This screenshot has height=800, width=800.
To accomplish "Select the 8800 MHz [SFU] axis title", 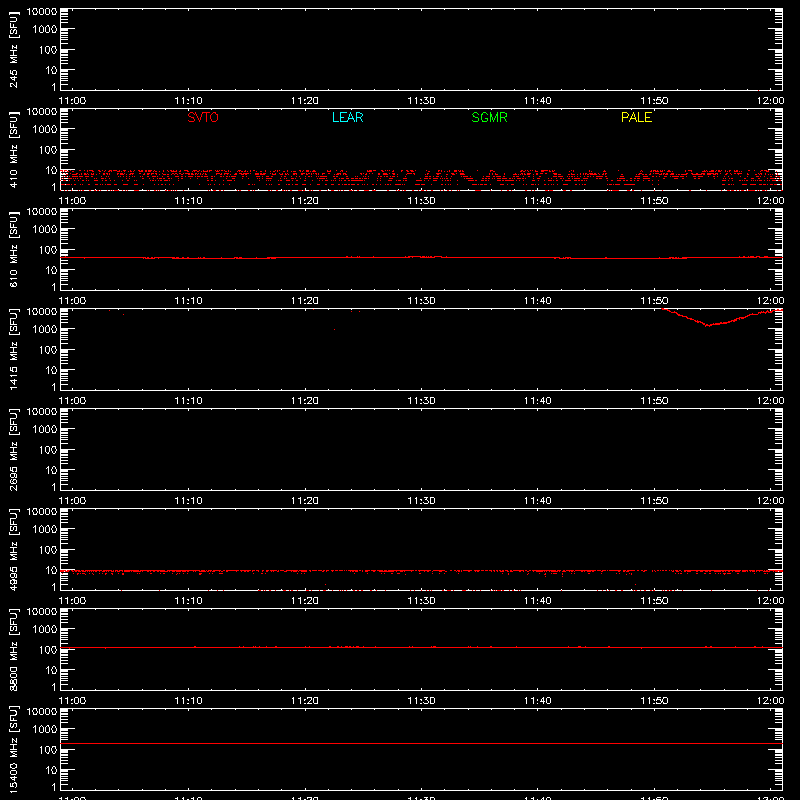I will [13, 650].
